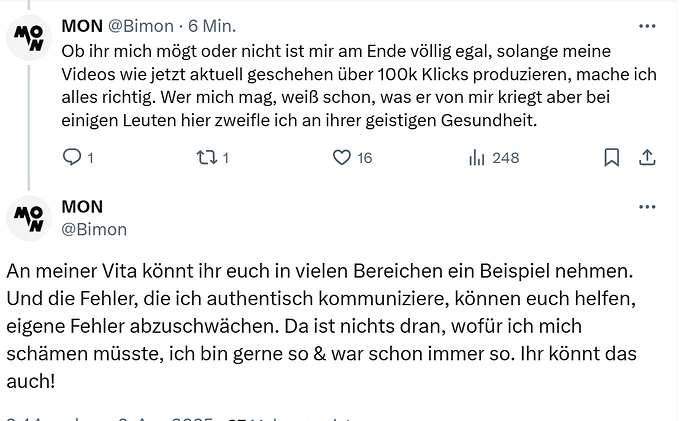The width and height of the screenshot is (690, 421).
Task: Expand more options menu on second tweet
Action: coord(647,207)
